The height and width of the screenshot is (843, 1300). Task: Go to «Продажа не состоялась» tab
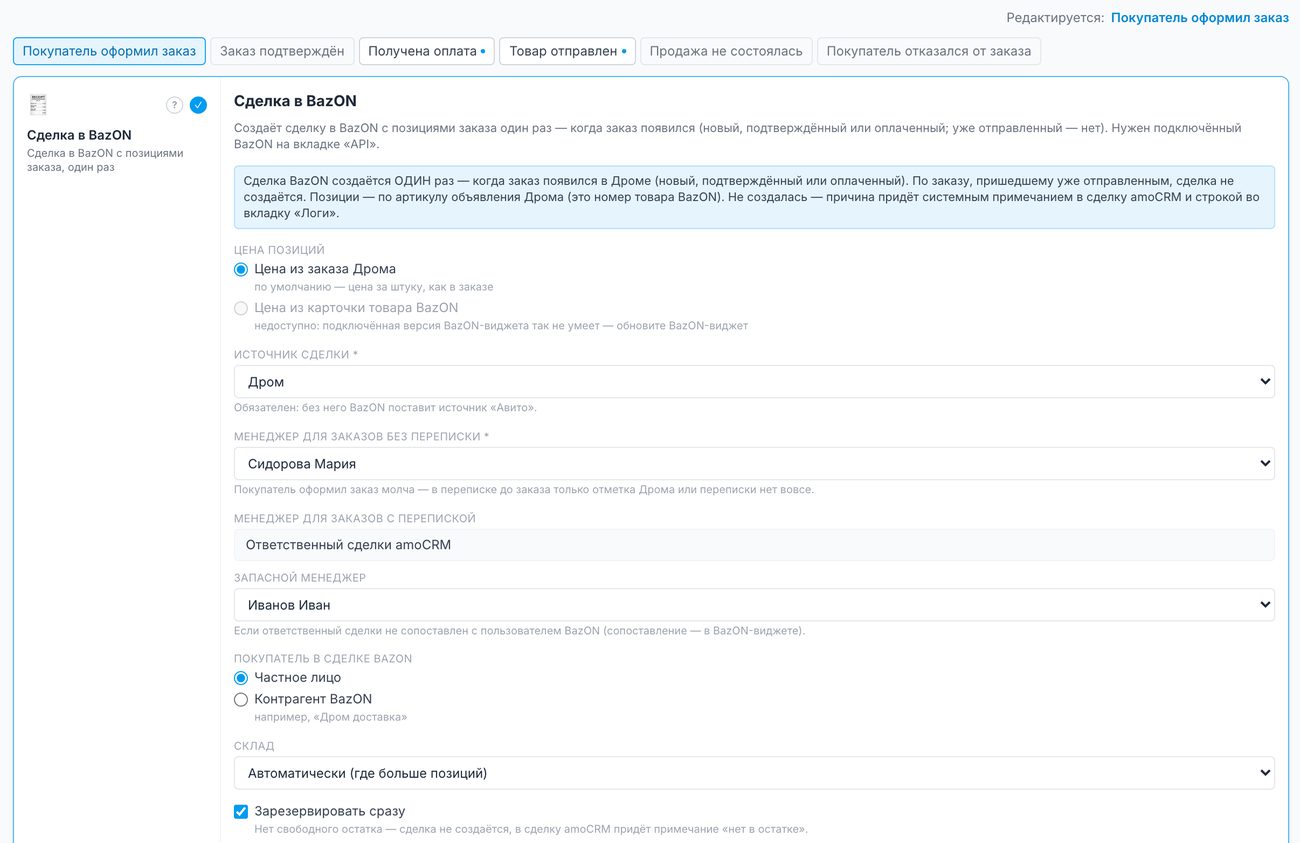[x=726, y=51]
